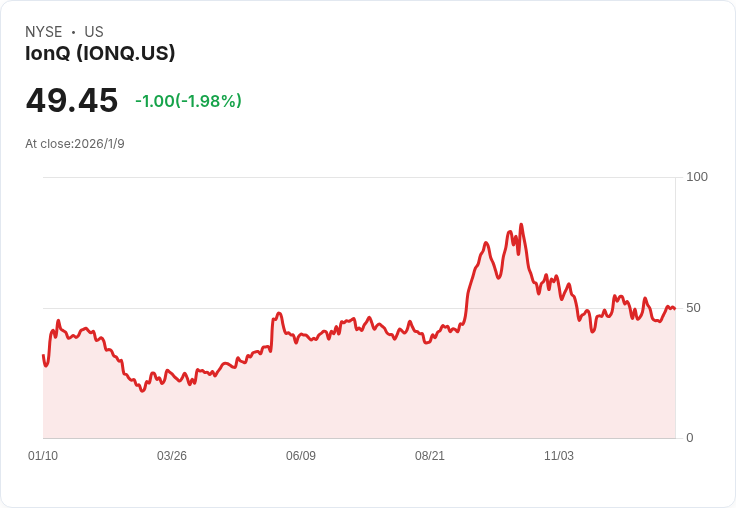Image resolution: width=736 pixels, height=508 pixels.
Task: Click the IonQ (IONQ.US) stock title
Action: [x=100, y=54]
